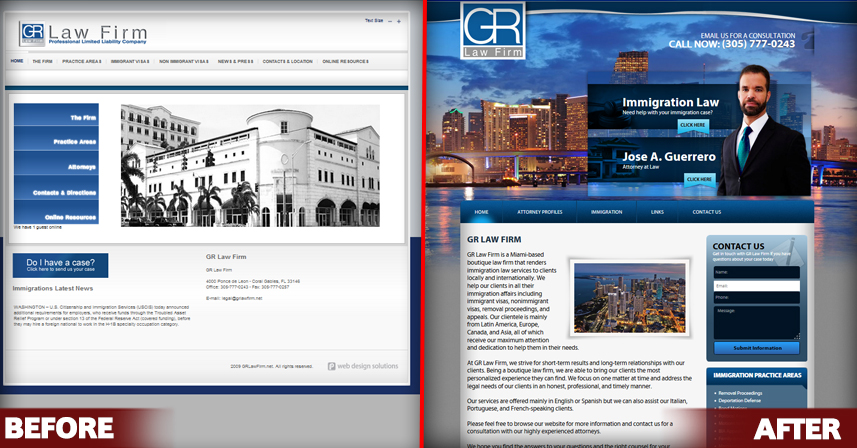Click the old site's GR logo
The height and width of the screenshot is (448, 857).
(x=33, y=34)
